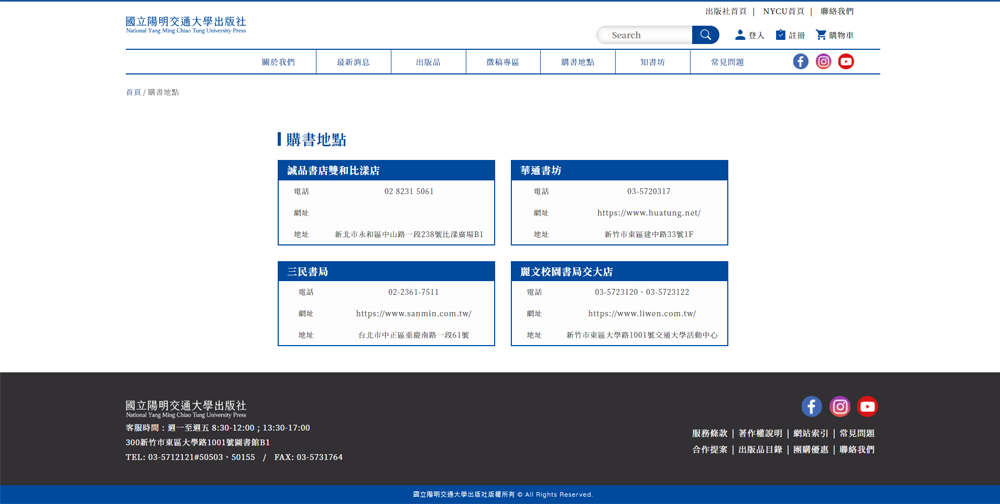Click the 誠品書店雙和比漾店 card header

pos(386,170)
